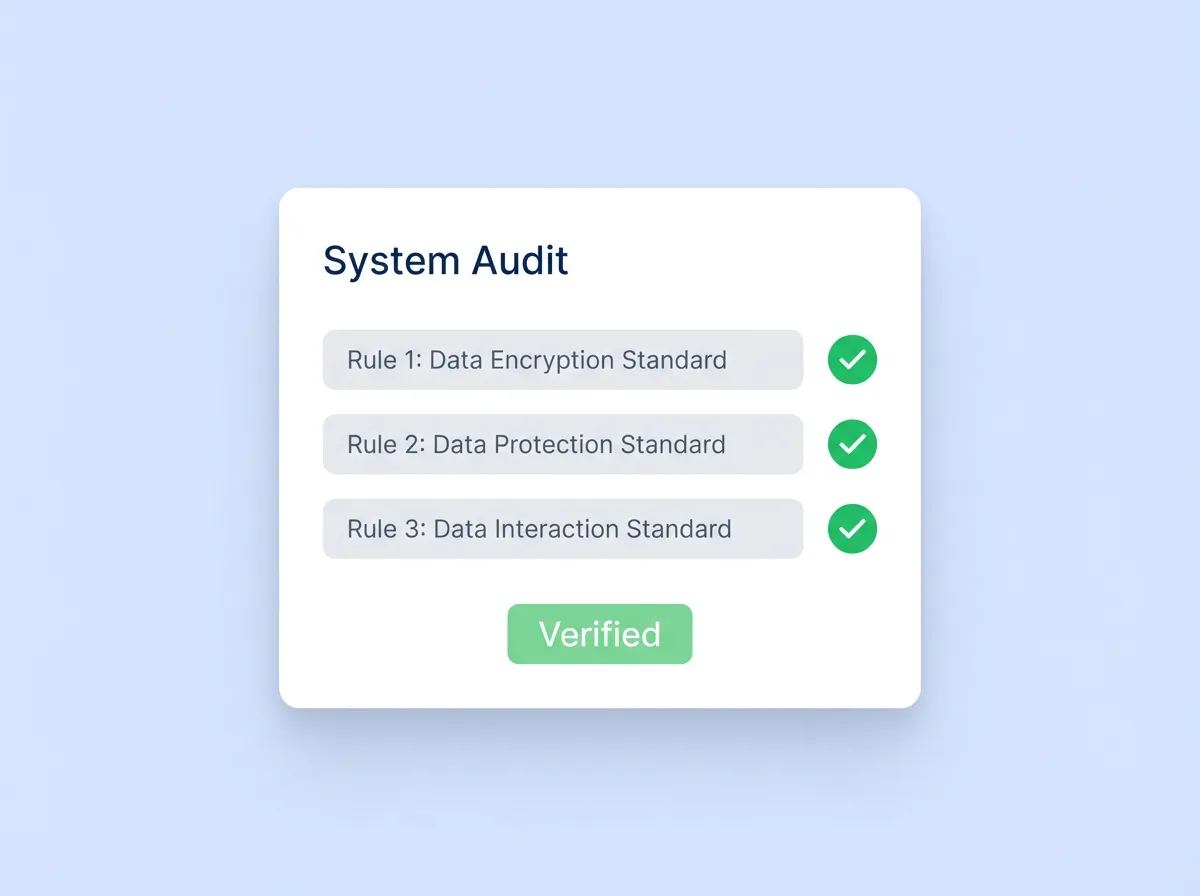Click "Standard" in the Rule 2 row
Viewport: 1200px width, 896px height.
pos(673,444)
